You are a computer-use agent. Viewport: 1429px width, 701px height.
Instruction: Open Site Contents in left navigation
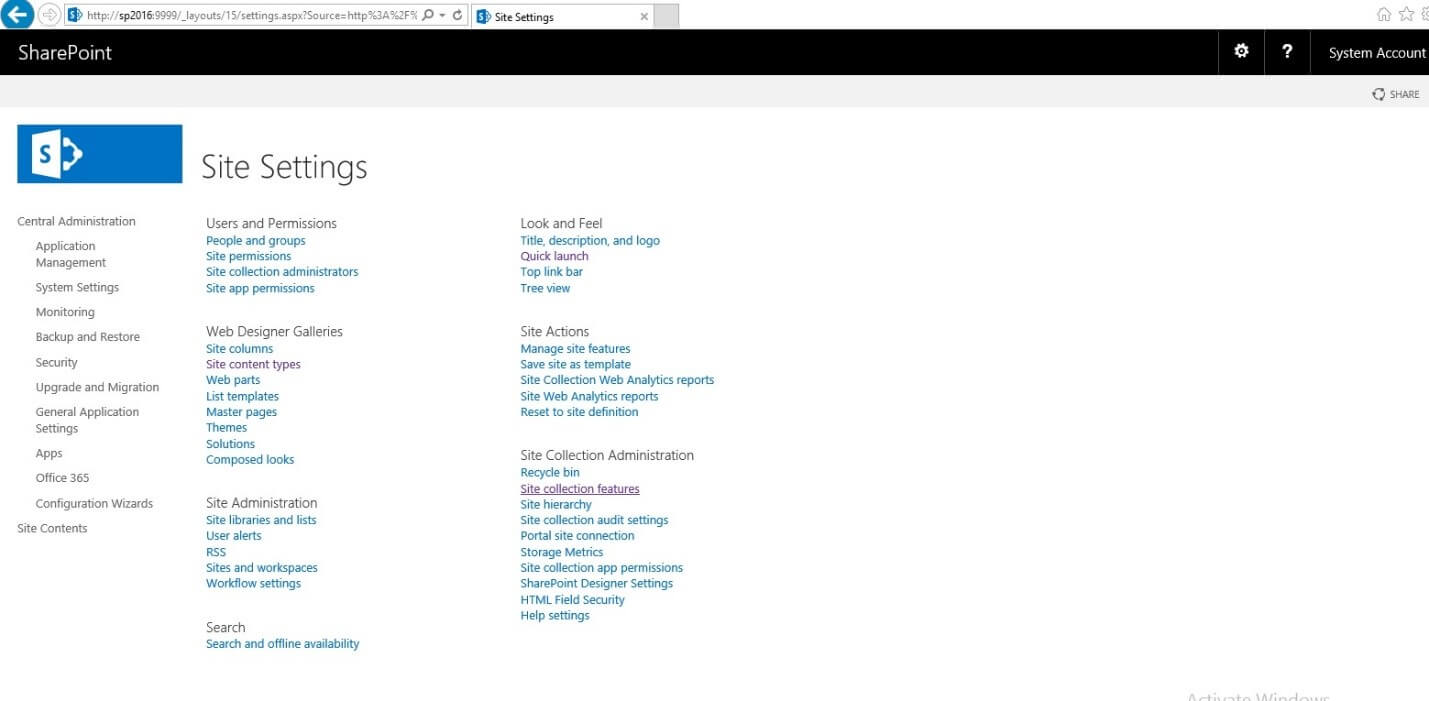52,529
